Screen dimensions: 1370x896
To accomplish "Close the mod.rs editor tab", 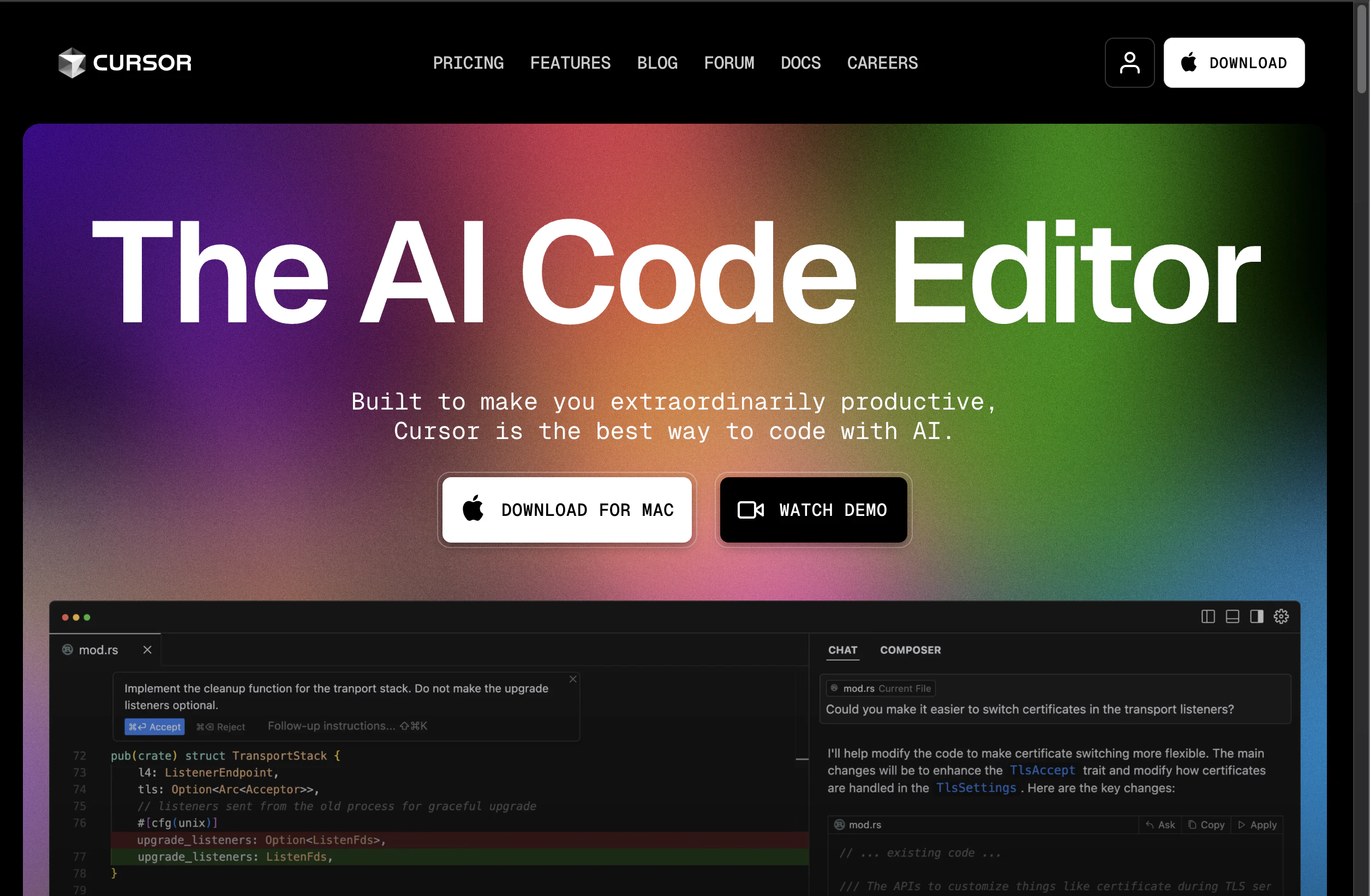I will click(x=147, y=650).
